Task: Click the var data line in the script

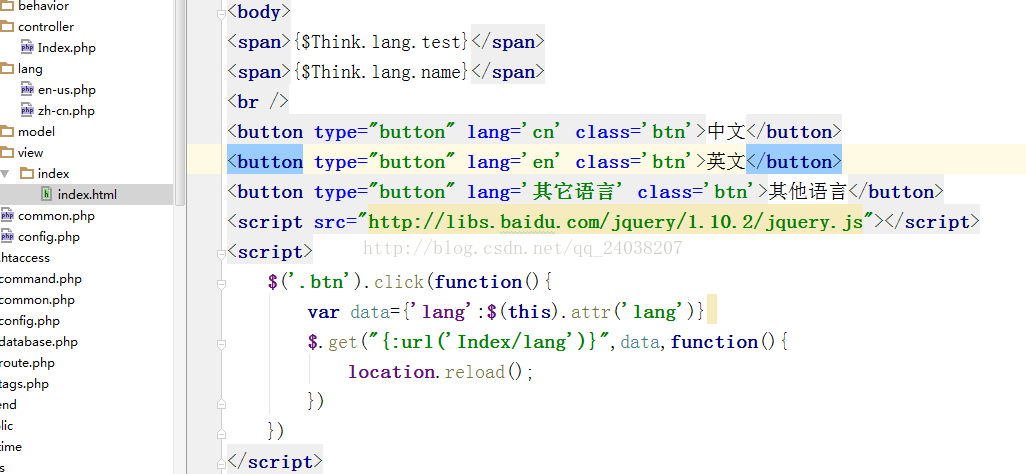Action: pos(506,312)
